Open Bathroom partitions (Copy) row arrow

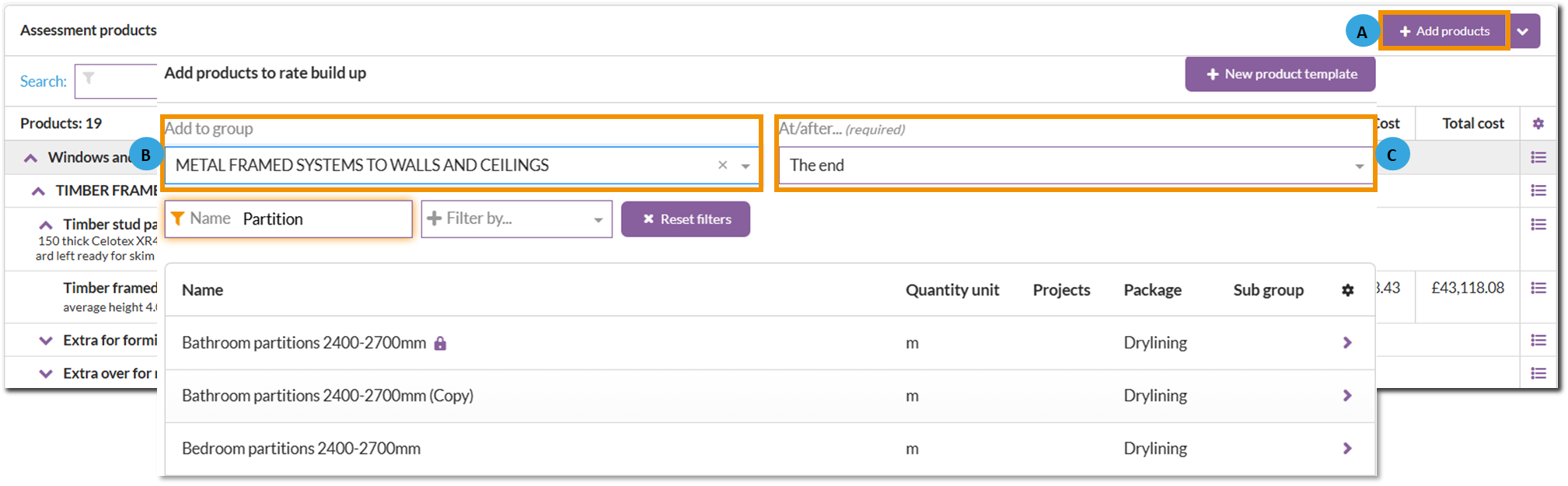pyautogui.click(x=1347, y=396)
